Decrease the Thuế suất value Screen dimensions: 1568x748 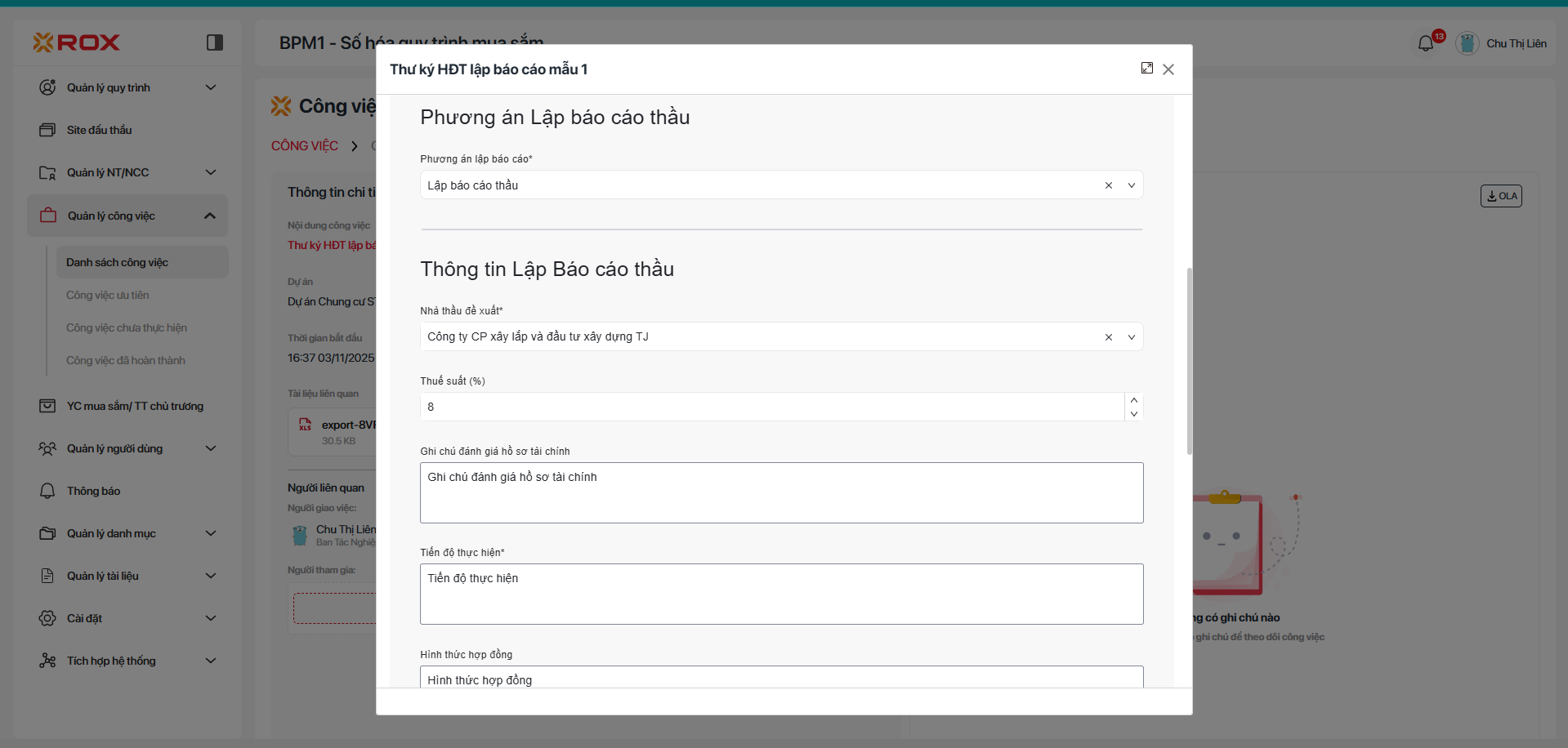point(1134,414)
